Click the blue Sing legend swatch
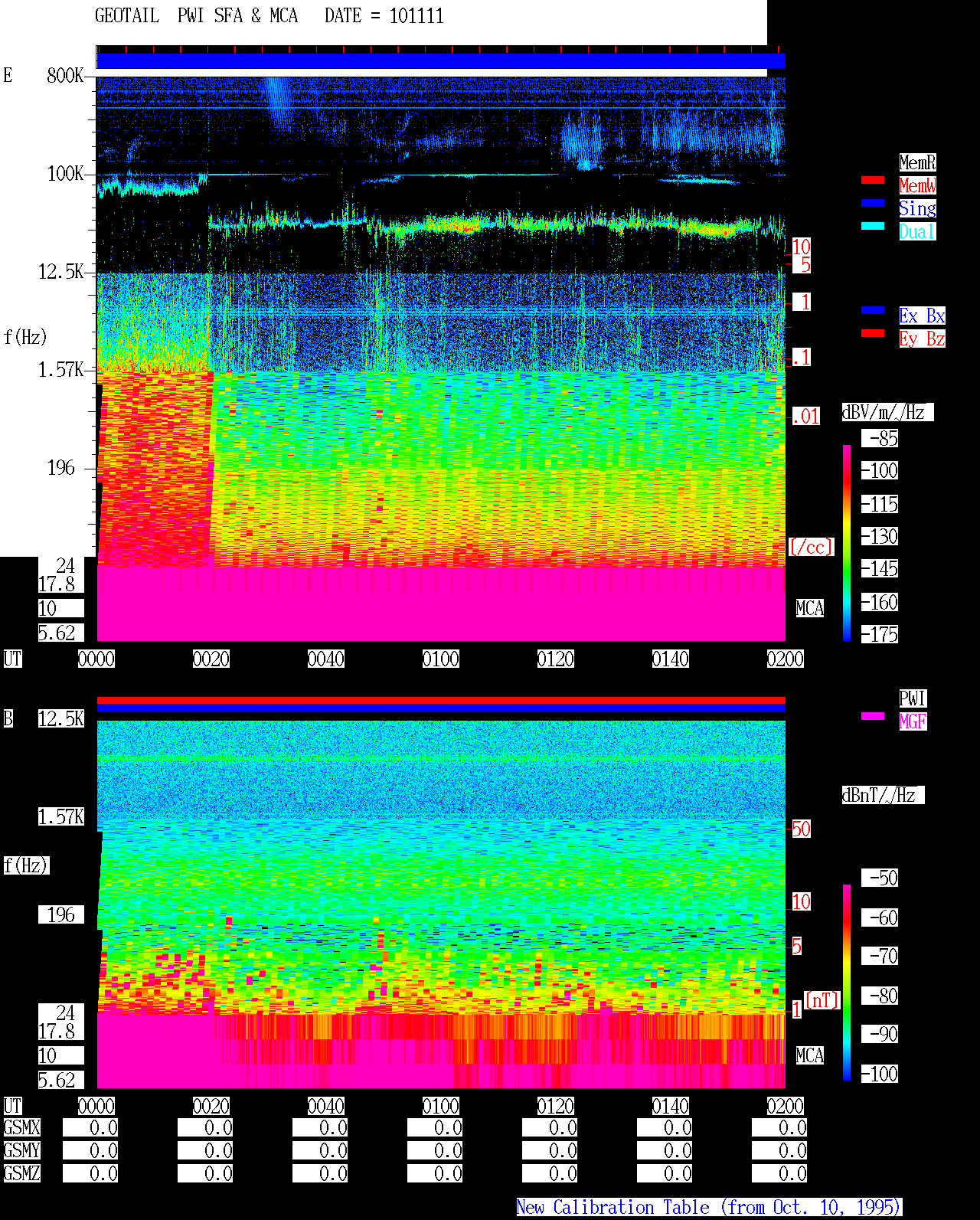Screen dimensions: 980x1220 pyautogui.click(x=873, y=203)
